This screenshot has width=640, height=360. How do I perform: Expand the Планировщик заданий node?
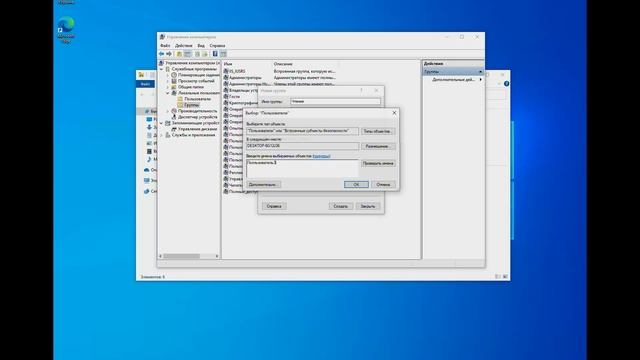168,75
